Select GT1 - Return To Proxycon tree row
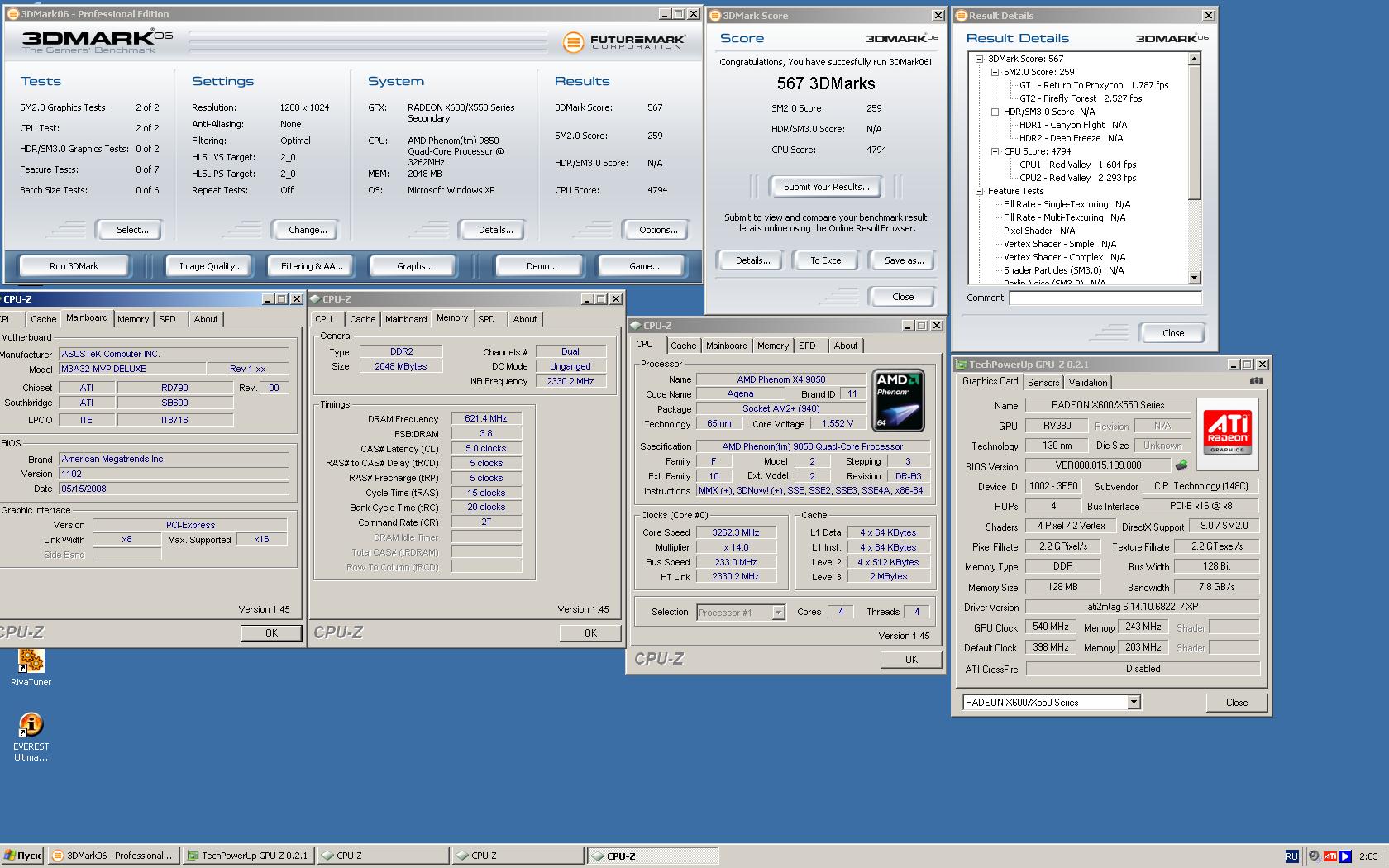The height and width of the screenshot is (868, 1389). click(x=1093, y=85)
